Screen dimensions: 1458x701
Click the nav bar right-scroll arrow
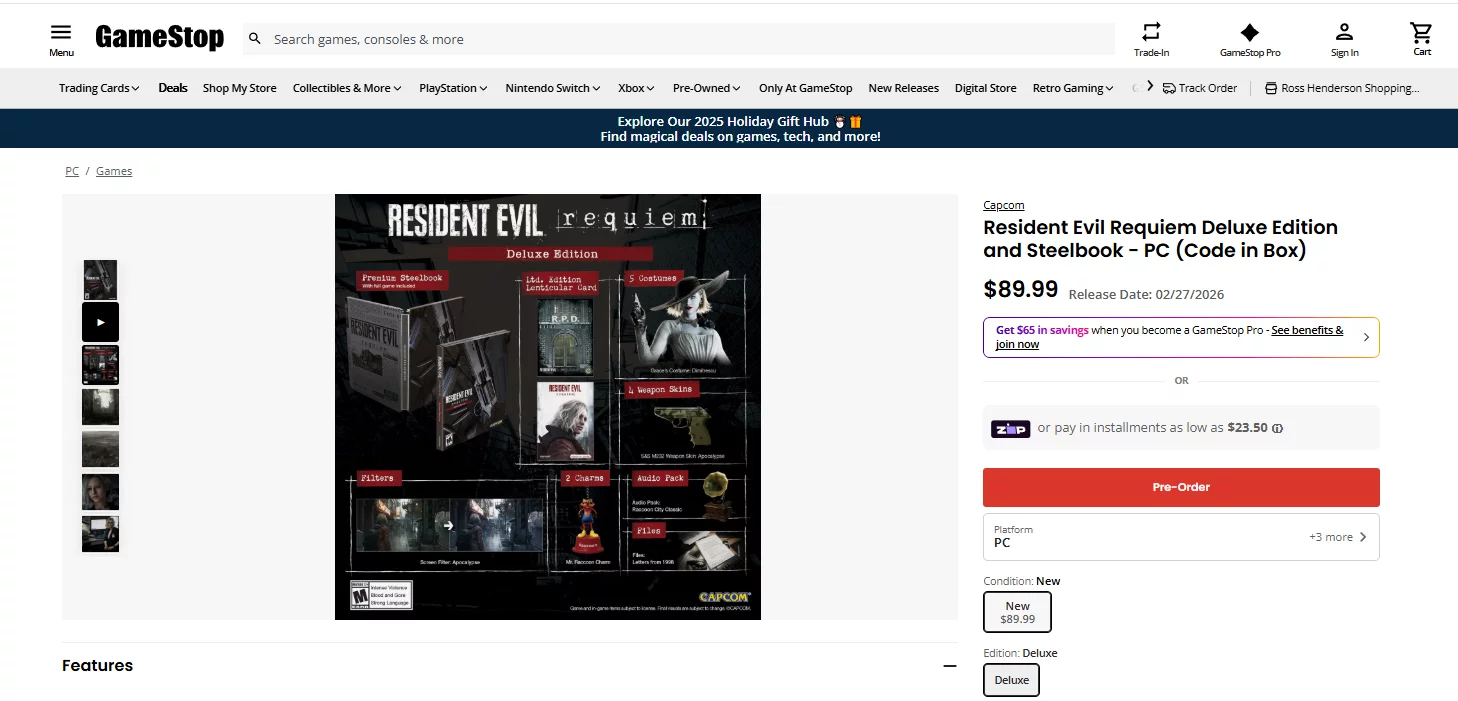point(1150,86)
